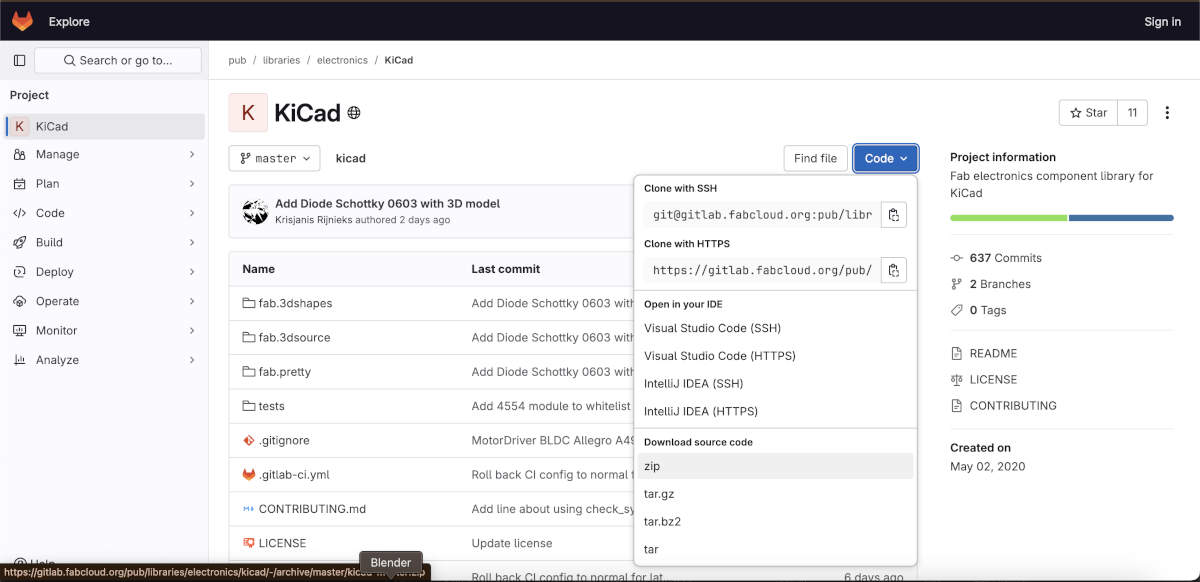Image resolution: width=1200 pixels, height=582 pixels.
Task: Download source code as tar.bz2
Action: (775, 521)
